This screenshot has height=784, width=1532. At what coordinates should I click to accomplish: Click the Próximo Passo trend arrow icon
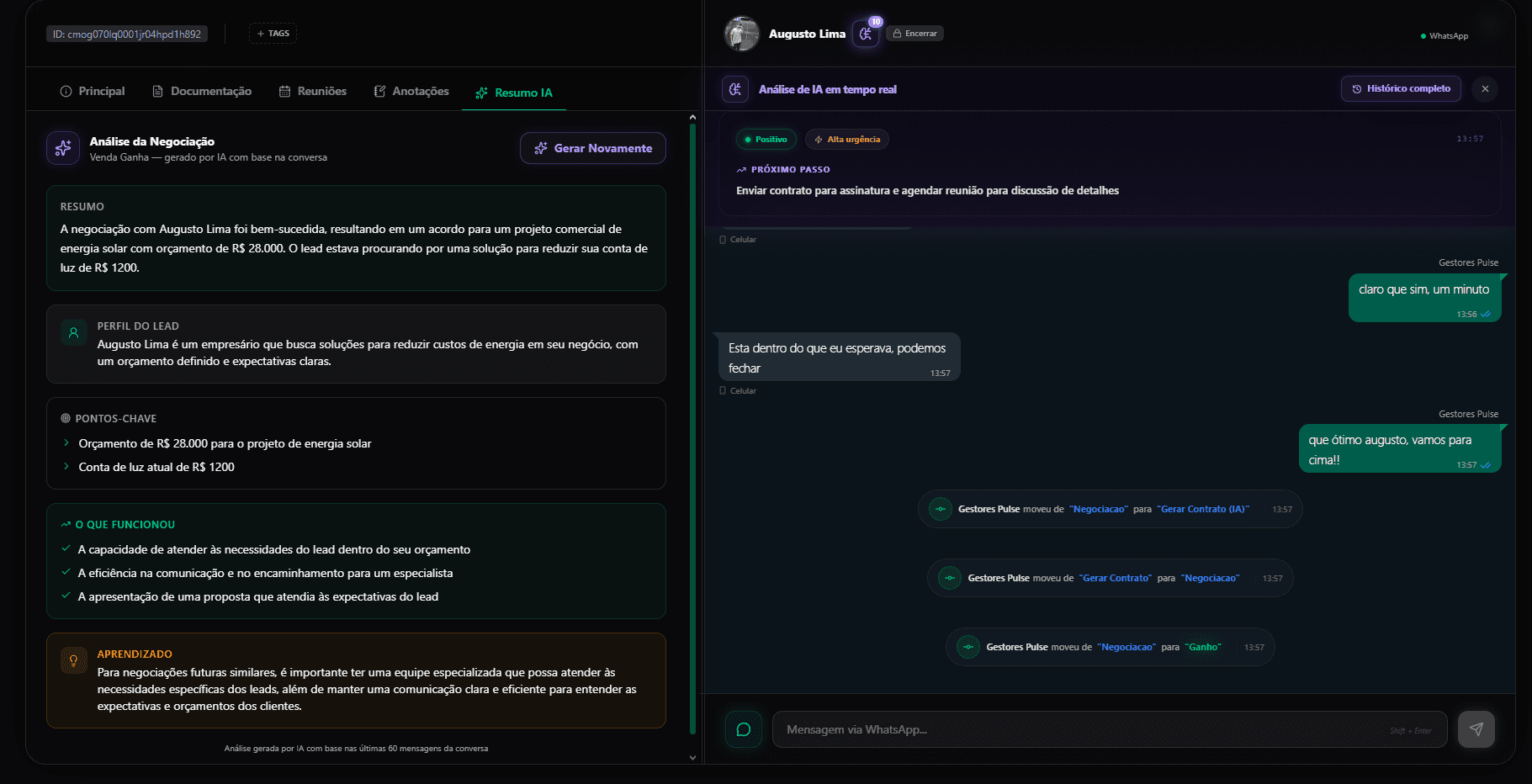coord(741,169)
